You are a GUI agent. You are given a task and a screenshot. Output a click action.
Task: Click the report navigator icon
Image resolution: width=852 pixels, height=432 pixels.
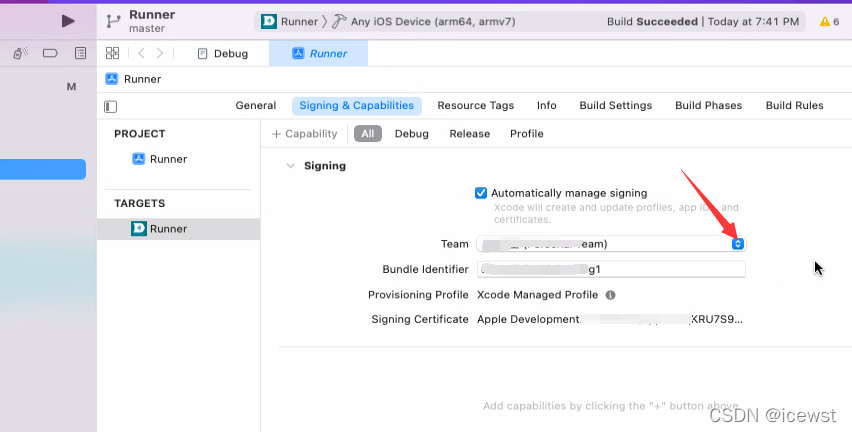pos(80,53)
